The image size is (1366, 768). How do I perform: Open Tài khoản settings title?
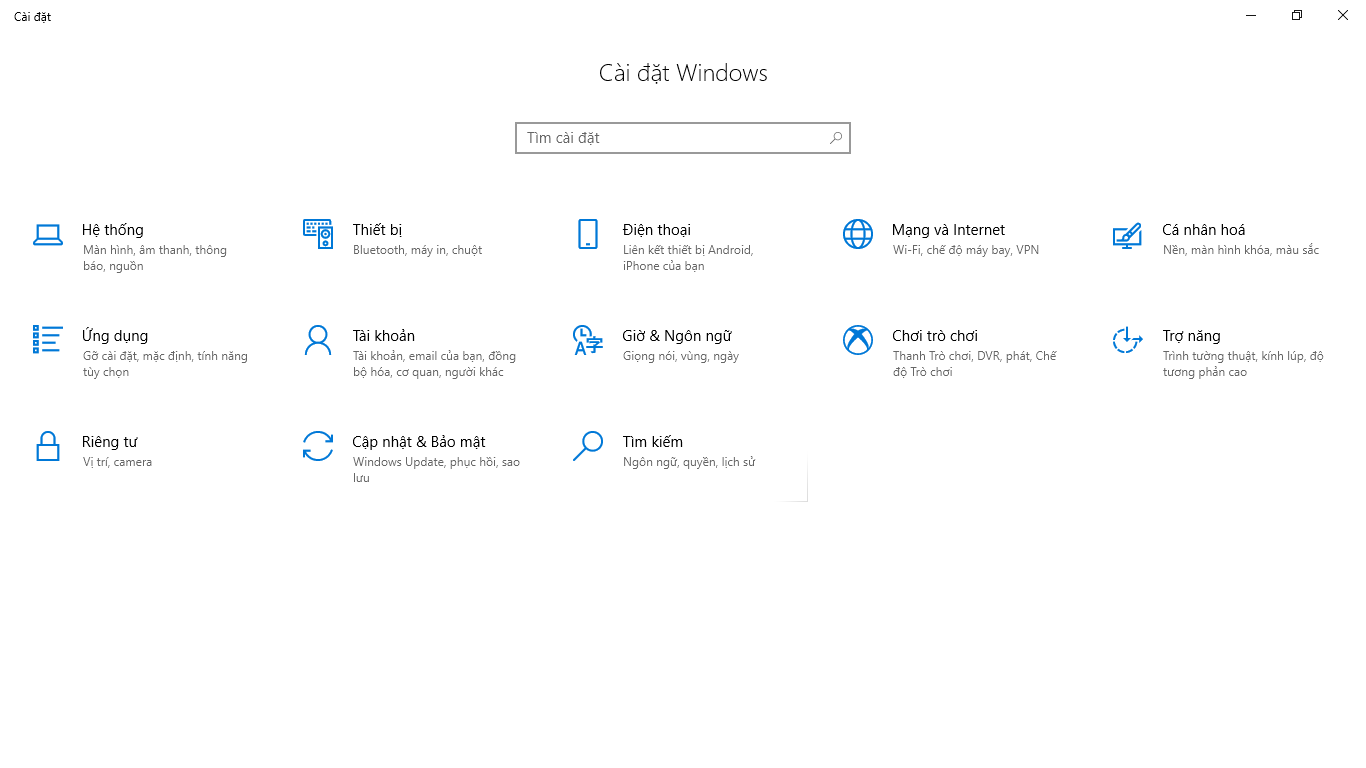click(x=384, y=336)
